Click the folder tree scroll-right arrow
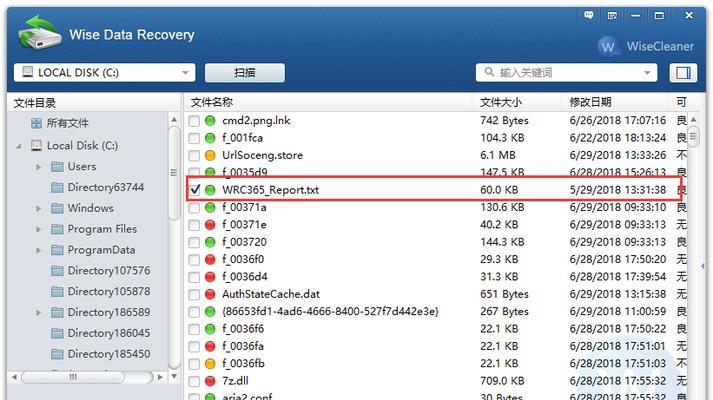The height and width of the screenshot is (400, 713). (x=160, y=377)
